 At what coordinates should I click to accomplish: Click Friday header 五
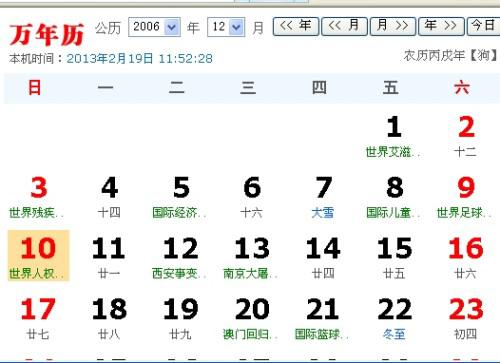[x=390, y=88]
